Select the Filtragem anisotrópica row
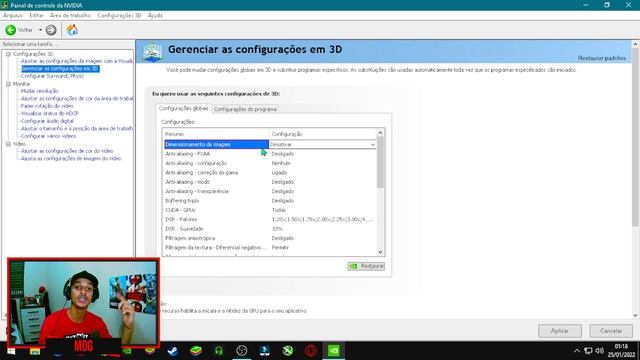Image resolution: width=640 pixels, height=360 pixels. click(270, 238)
